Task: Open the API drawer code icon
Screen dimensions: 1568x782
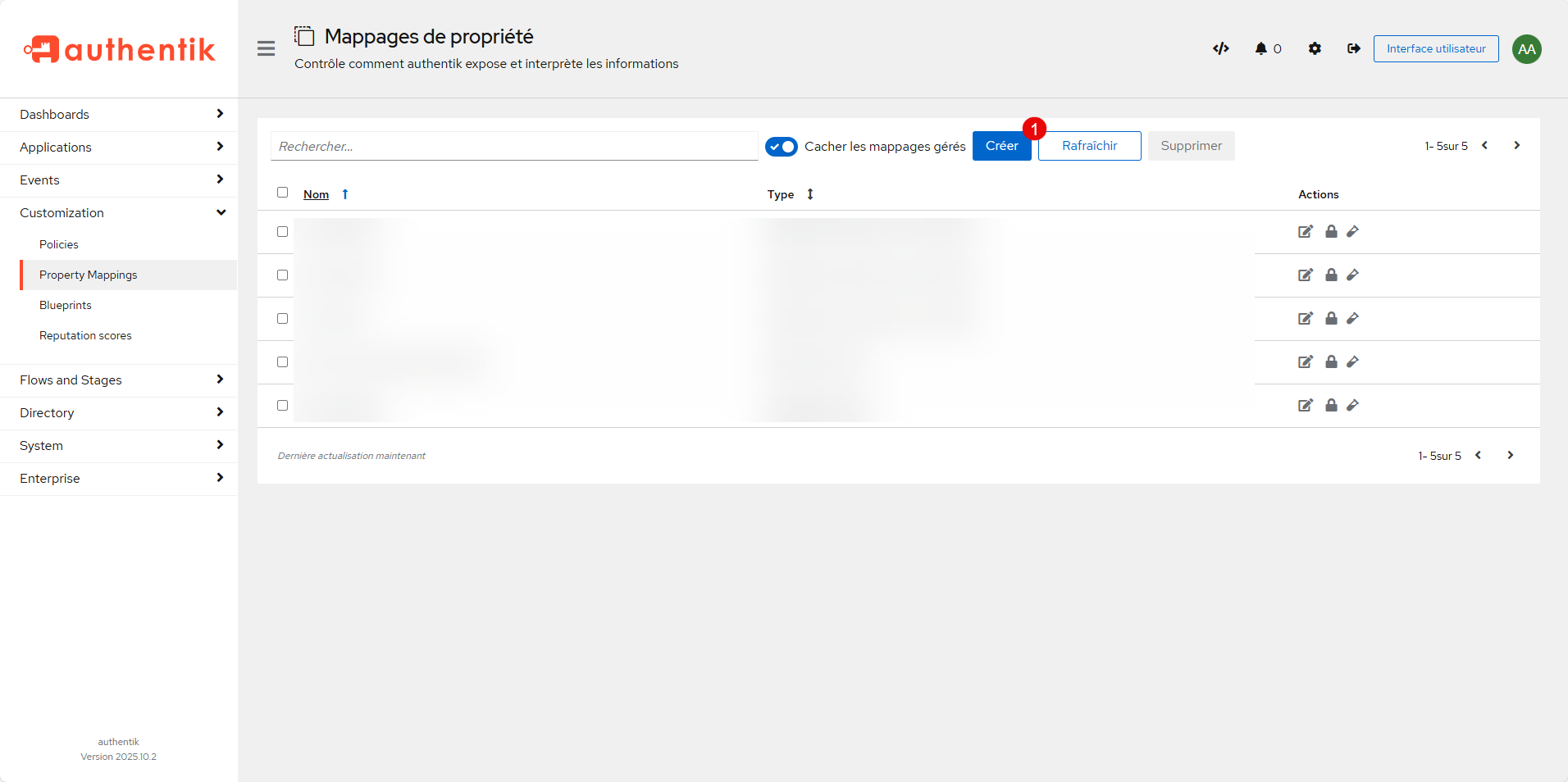Action: click(x=1220, y=49)
